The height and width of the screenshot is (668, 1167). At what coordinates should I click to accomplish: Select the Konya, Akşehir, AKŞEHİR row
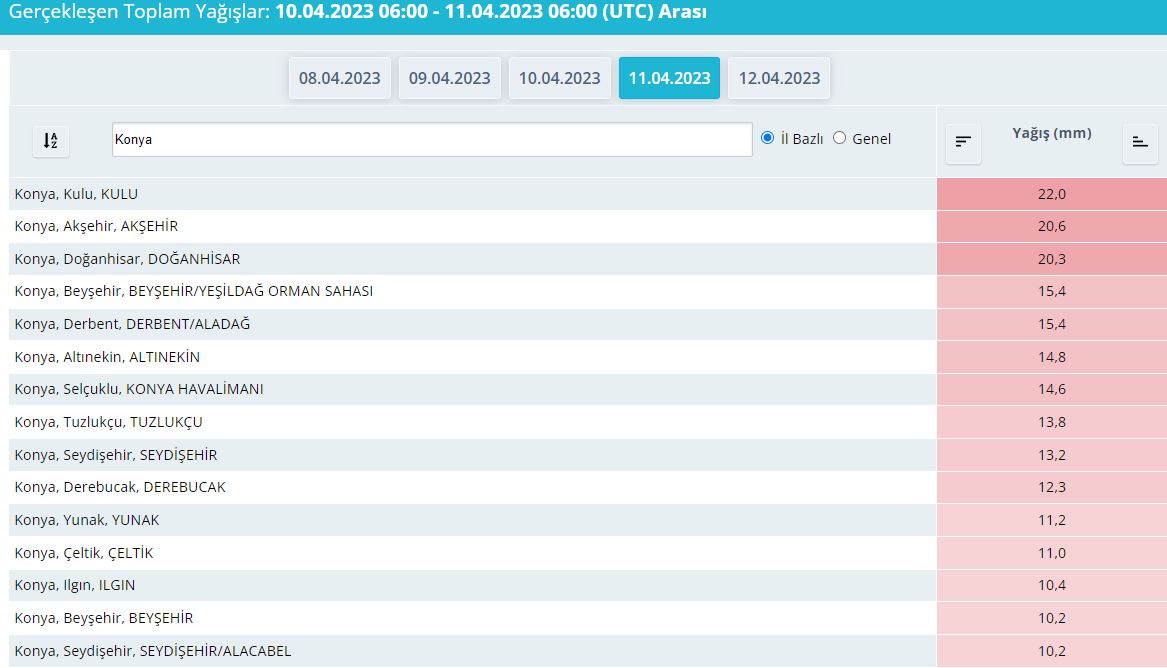(96, 226)
